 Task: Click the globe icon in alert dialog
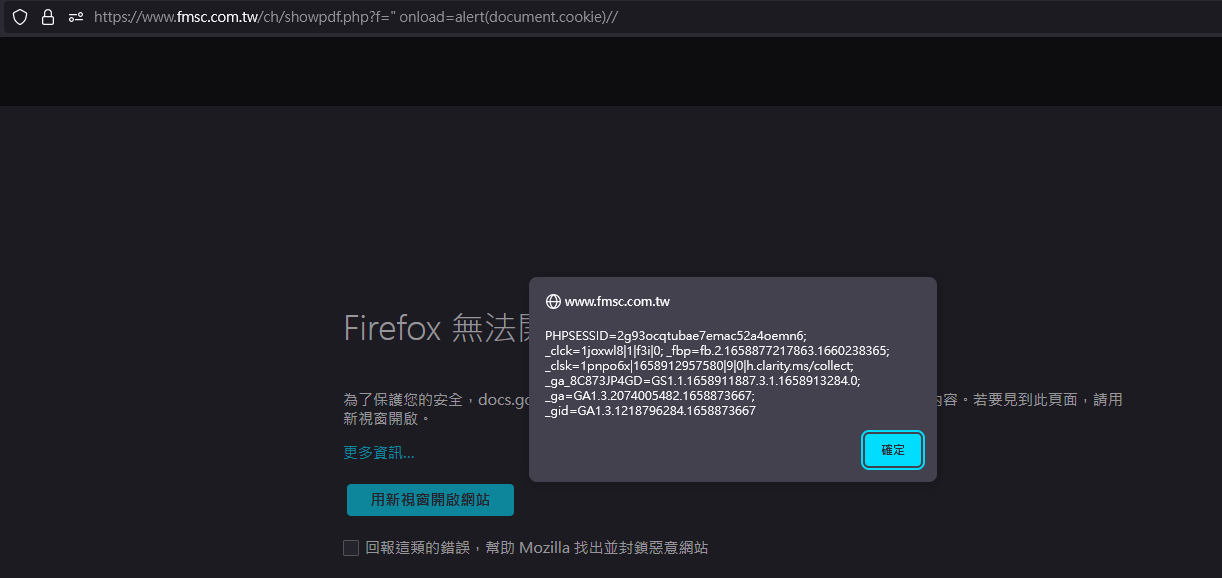(553, 301)
